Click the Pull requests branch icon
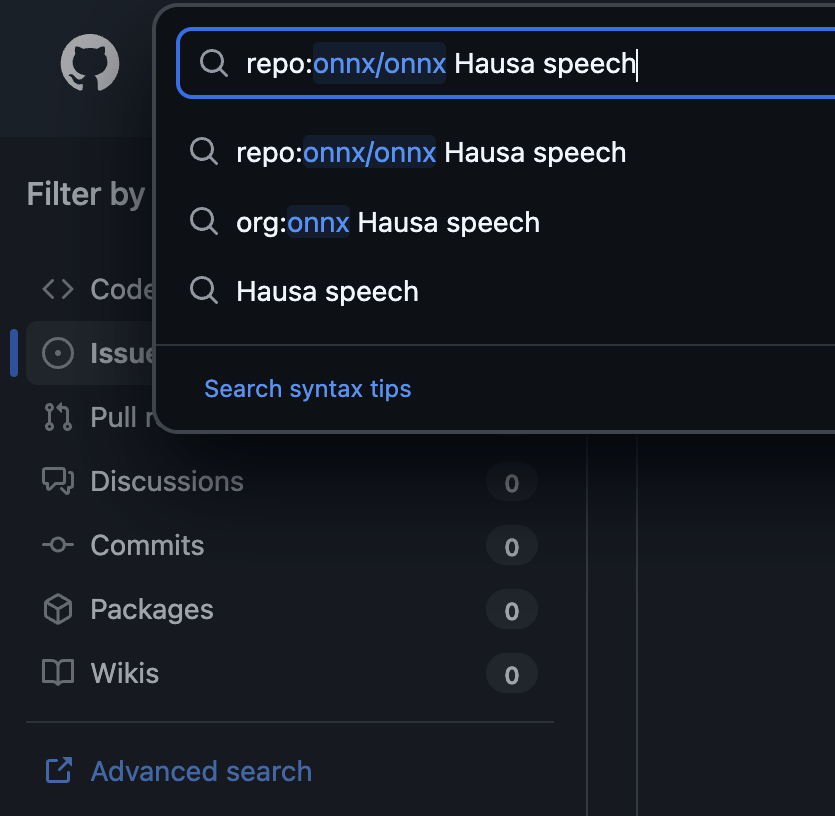Image resolution: width=835 pixels, height=816 pixels. click(58, 417)
